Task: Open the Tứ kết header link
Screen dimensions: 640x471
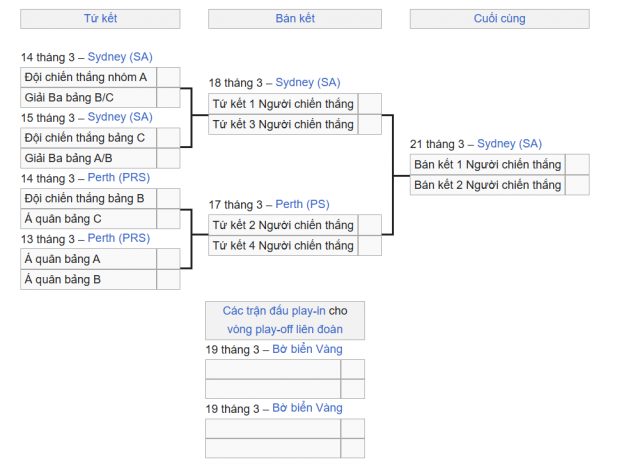Action: click(x=100, y=18)
